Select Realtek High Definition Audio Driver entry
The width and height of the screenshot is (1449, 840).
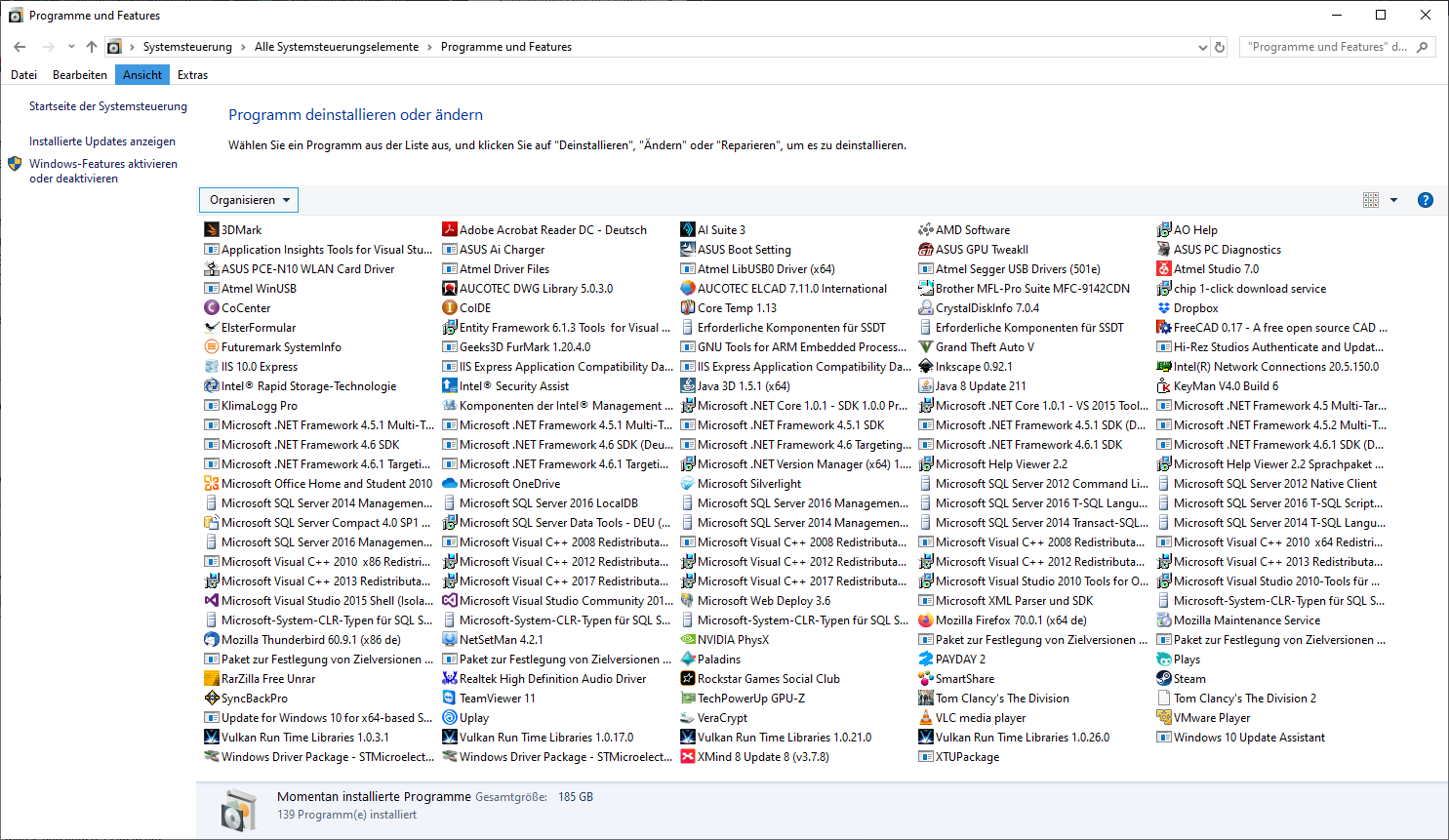(x=543, y=679)
